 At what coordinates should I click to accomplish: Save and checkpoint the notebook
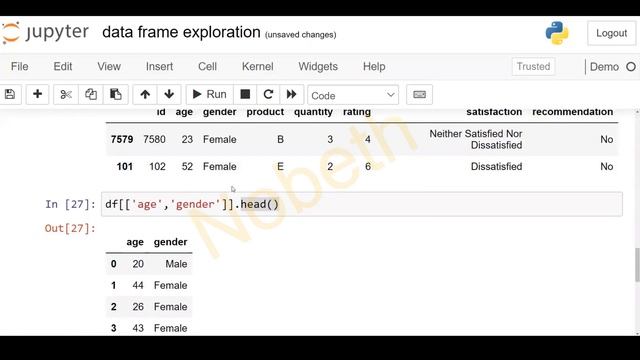pos(10,95)
